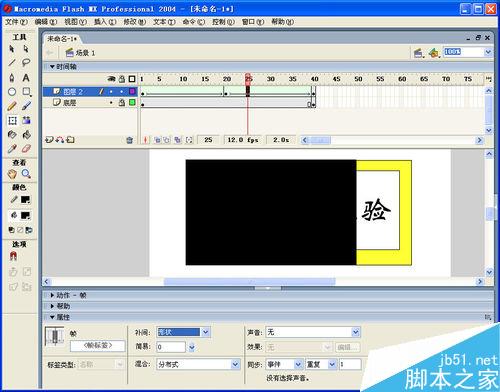
Task: Select the Rectangle tool
Action: click(x=26, y=92)
